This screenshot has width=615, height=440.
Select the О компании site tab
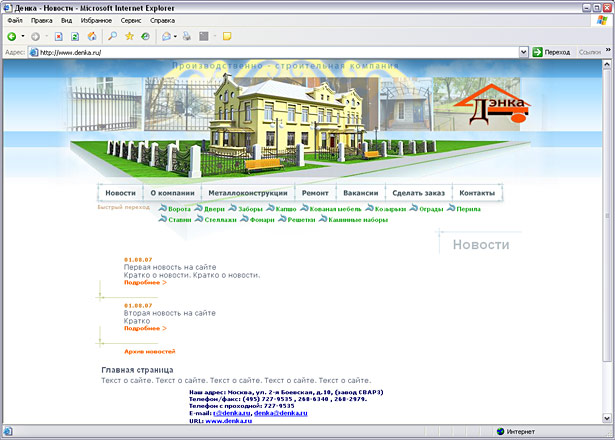(x=173, y=193)
